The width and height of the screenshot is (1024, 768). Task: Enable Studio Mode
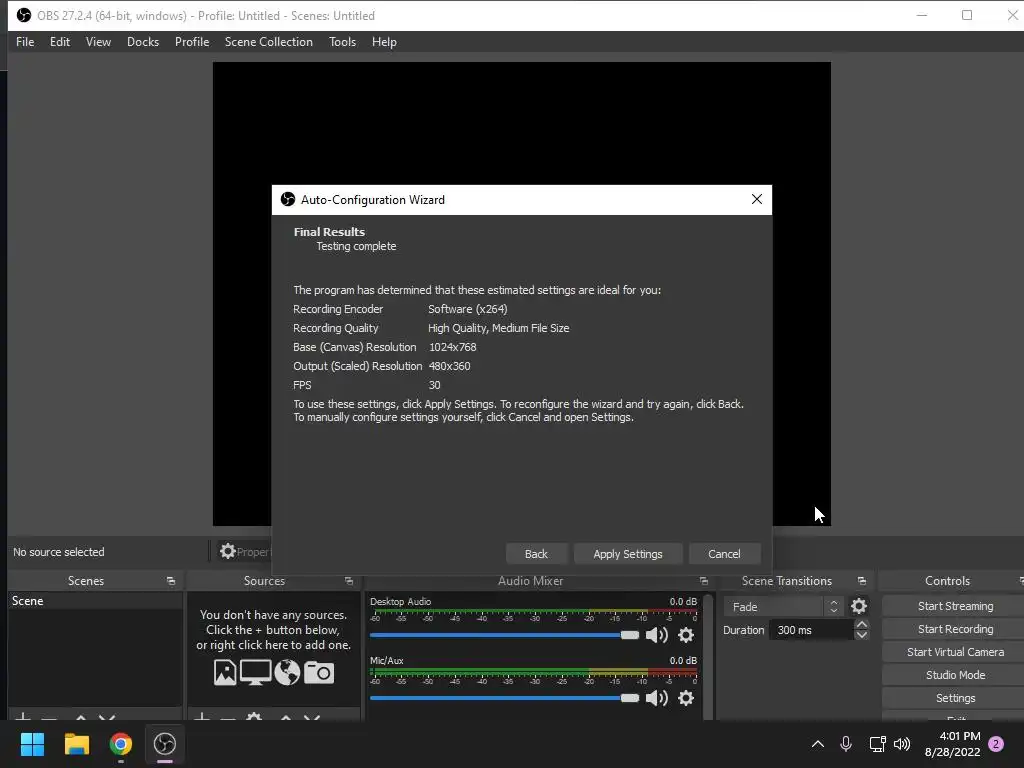pos(955,675)
